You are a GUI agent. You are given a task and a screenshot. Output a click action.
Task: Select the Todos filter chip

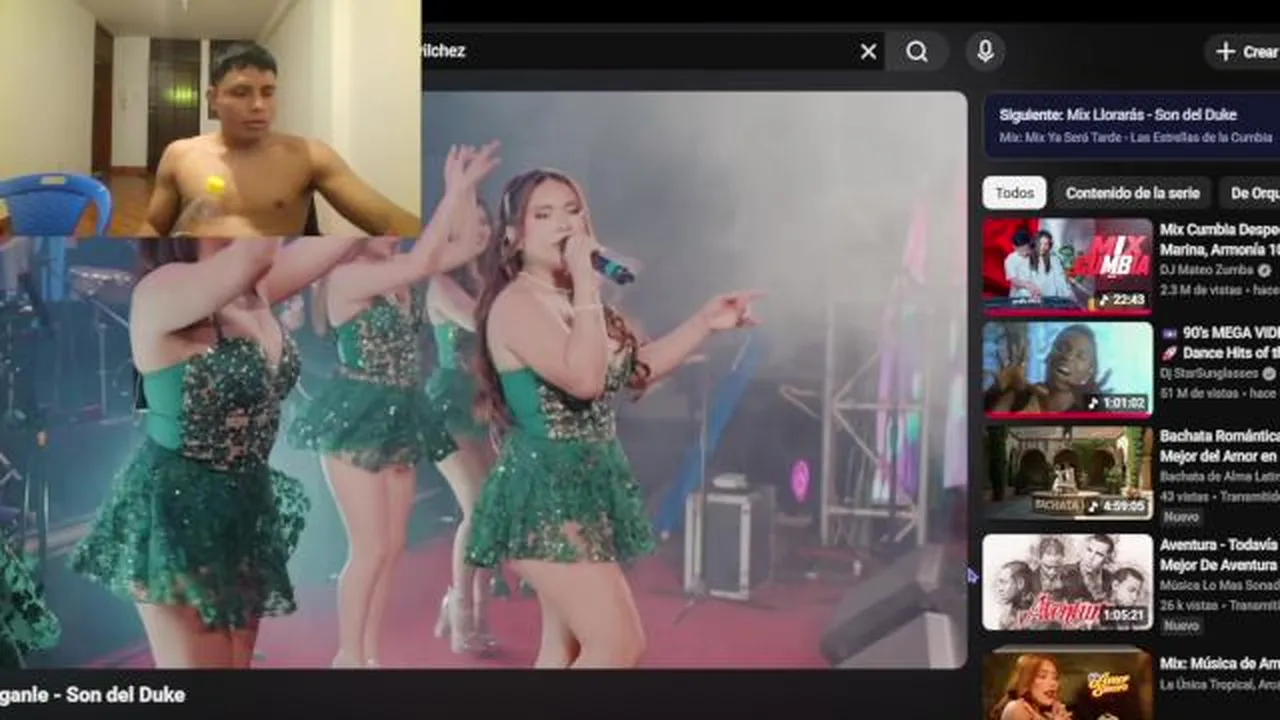pyautogui.click(x=1014, y=193)
